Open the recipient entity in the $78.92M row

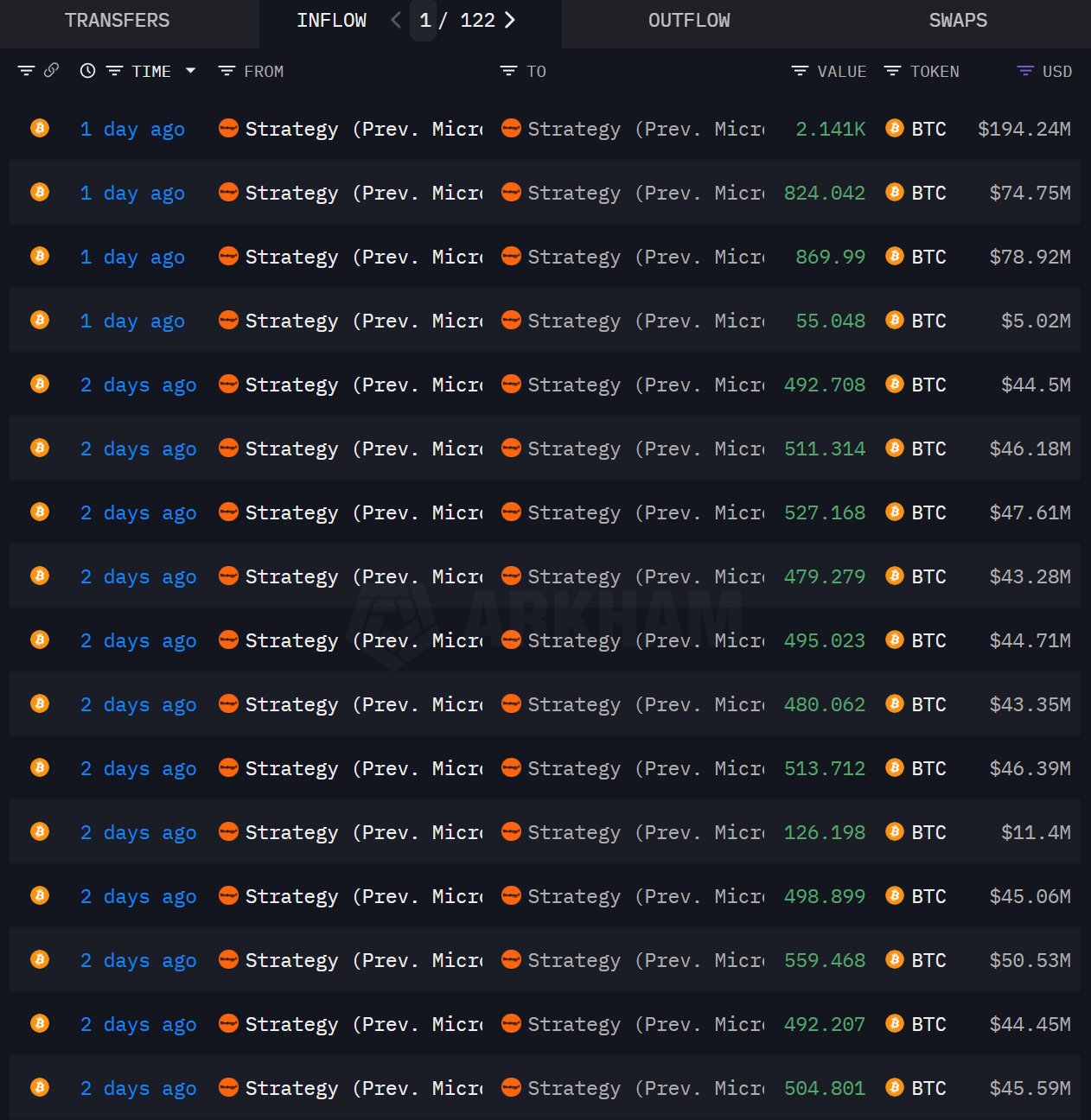tap(633, 257)
